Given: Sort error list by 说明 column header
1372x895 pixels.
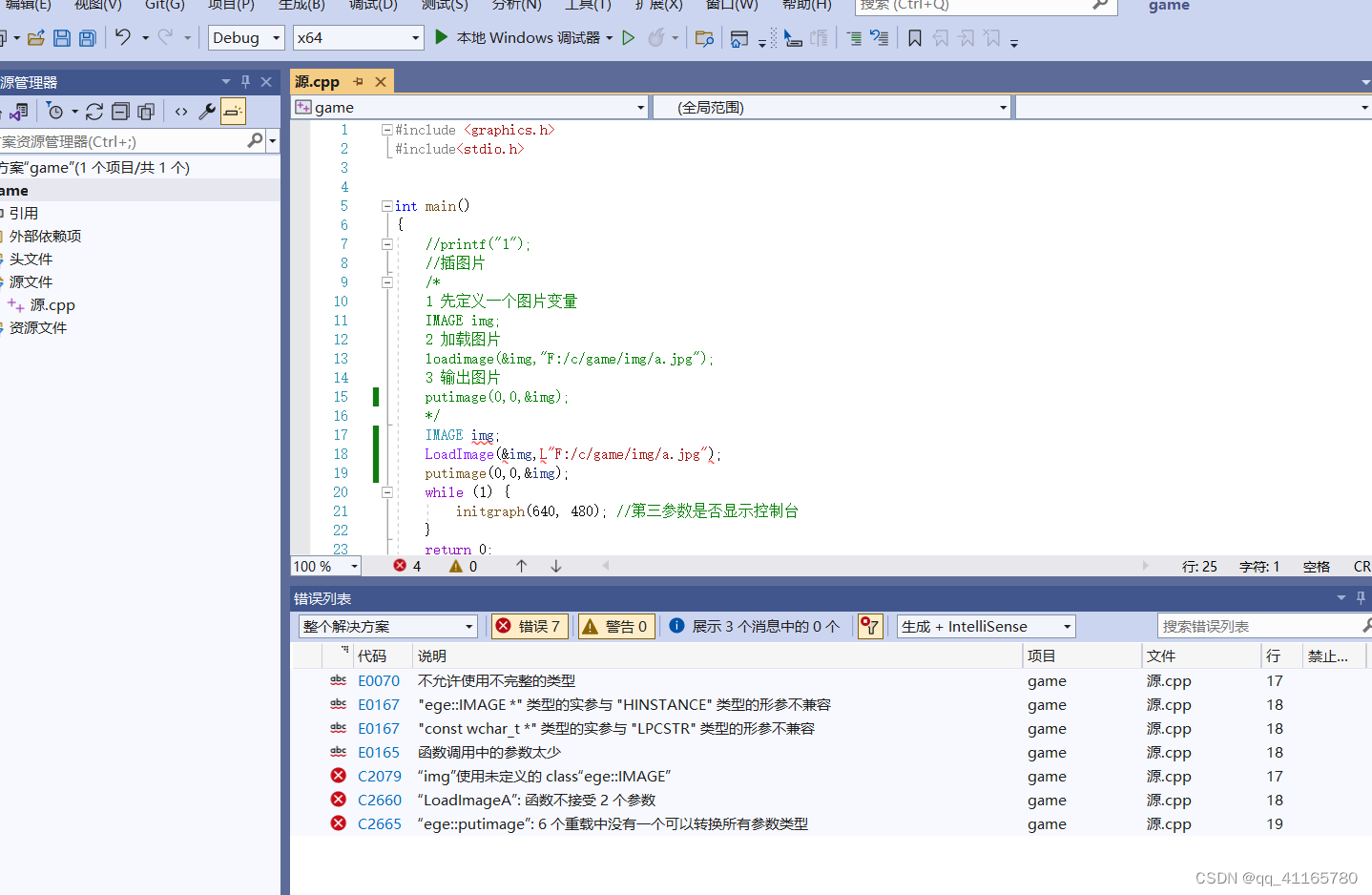Looking at the screenshot, I should pos(717,656).
